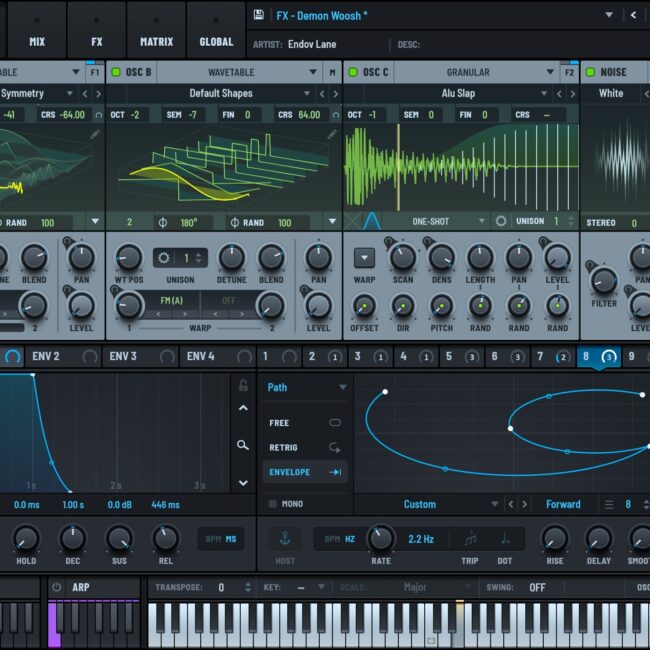
Task: Switch to the MATRIX tab
Action: [x=156, y=42]
